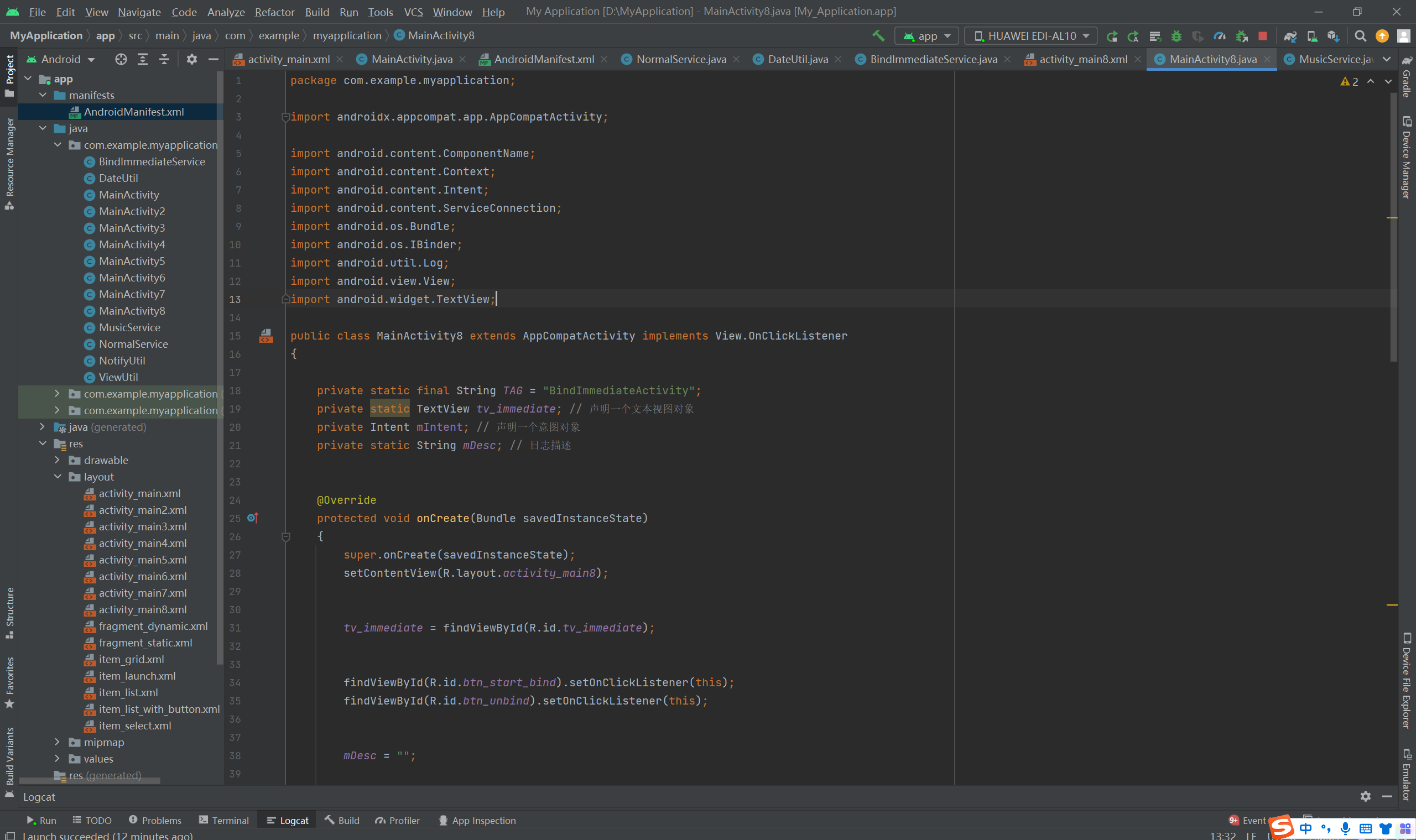Click the Search Everywhere magnifier

1360,36
